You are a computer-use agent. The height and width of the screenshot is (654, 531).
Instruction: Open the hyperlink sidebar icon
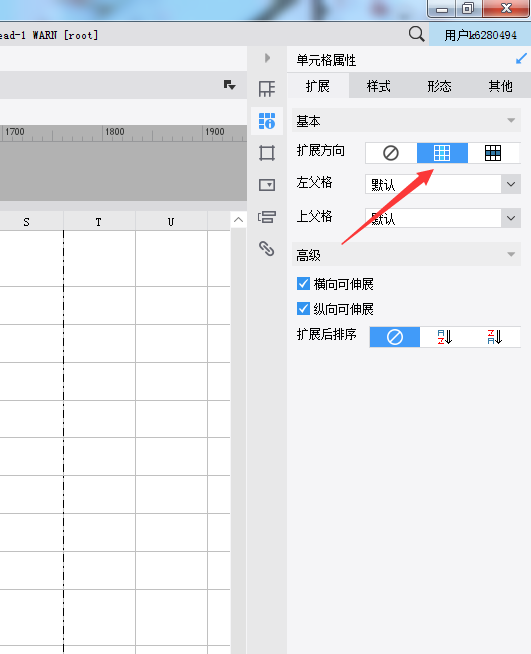click(x=267, y=249)
